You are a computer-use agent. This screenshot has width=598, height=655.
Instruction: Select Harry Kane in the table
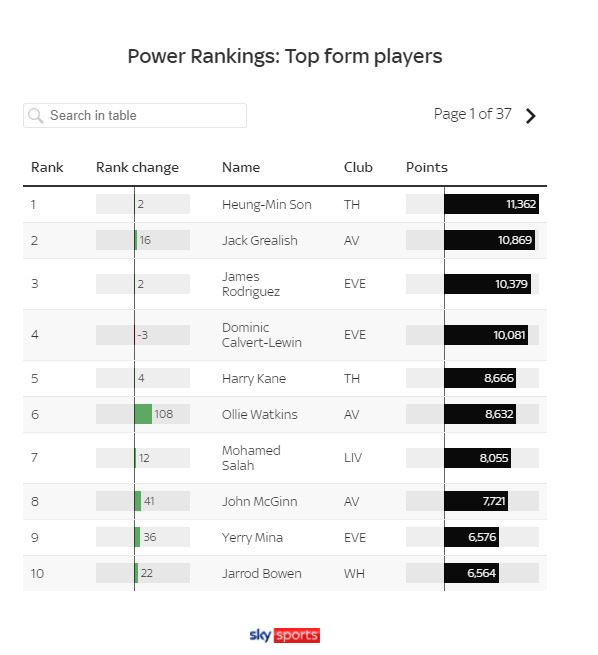254,378
